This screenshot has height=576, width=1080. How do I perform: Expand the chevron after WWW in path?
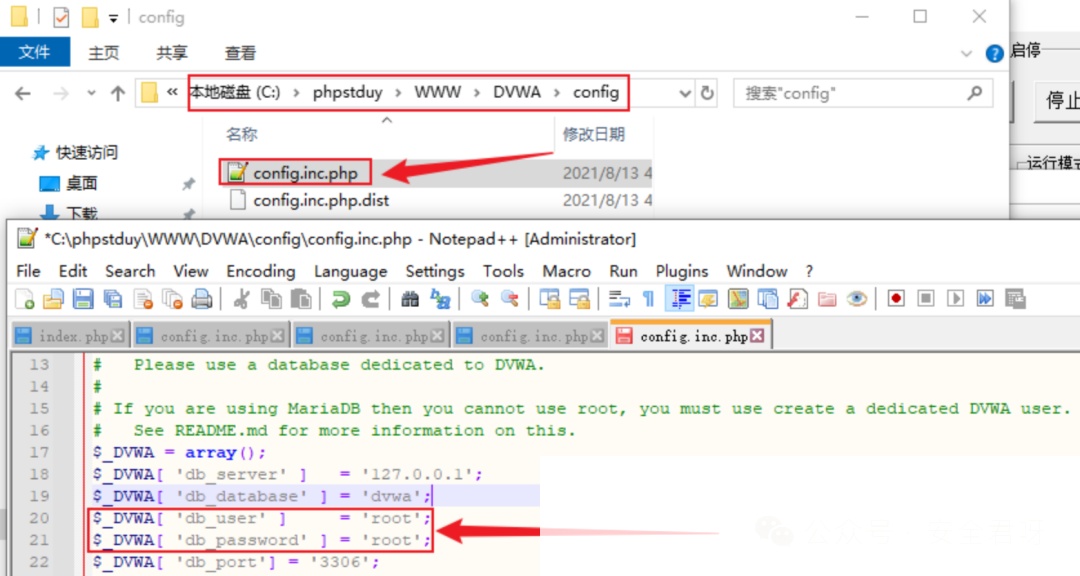coord(477,93)
